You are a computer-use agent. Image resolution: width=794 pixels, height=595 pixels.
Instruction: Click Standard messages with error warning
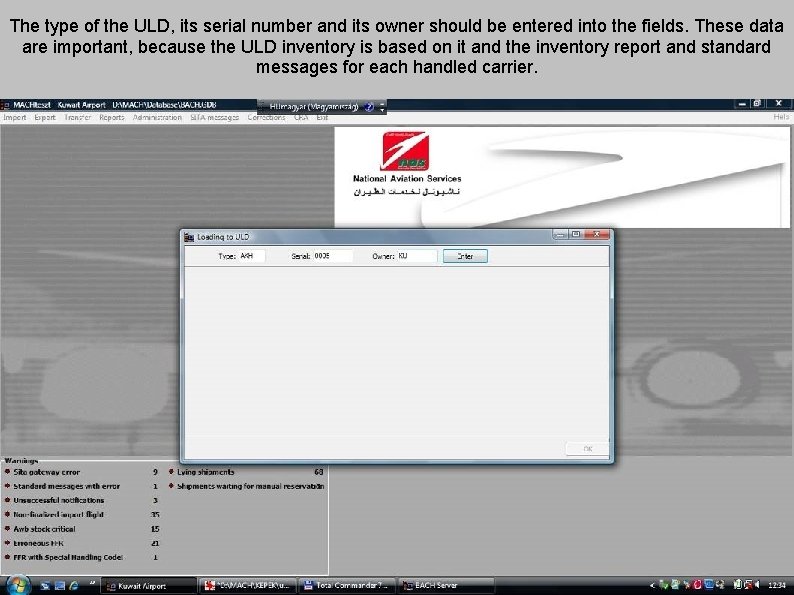coord(66,486)
